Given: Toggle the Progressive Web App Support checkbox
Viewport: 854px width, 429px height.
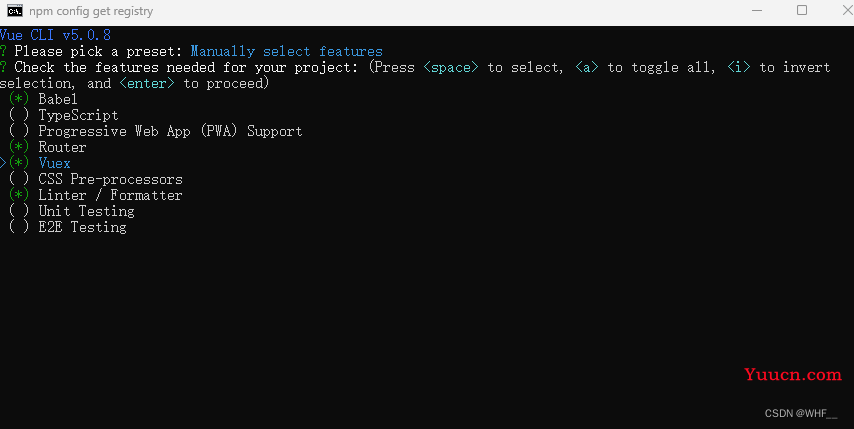Looking at the screenshot, I should (19, 131).
